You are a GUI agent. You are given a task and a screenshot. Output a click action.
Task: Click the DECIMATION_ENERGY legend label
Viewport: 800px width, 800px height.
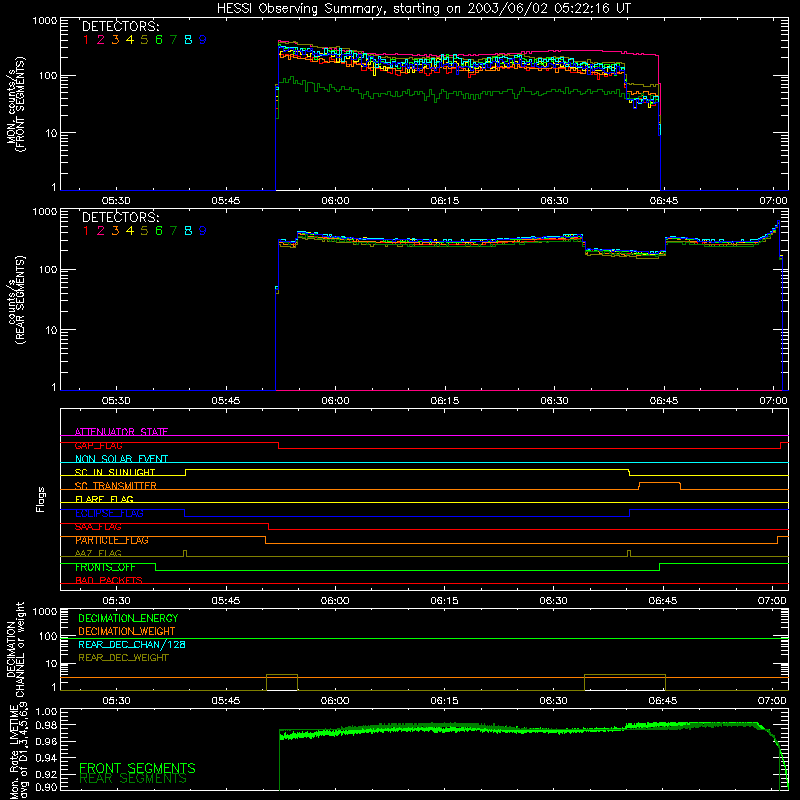[128, 618]
